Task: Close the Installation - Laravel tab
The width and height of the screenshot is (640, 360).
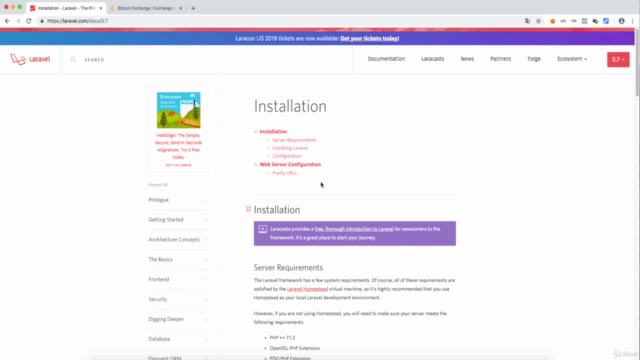Action: coord(100,8)
